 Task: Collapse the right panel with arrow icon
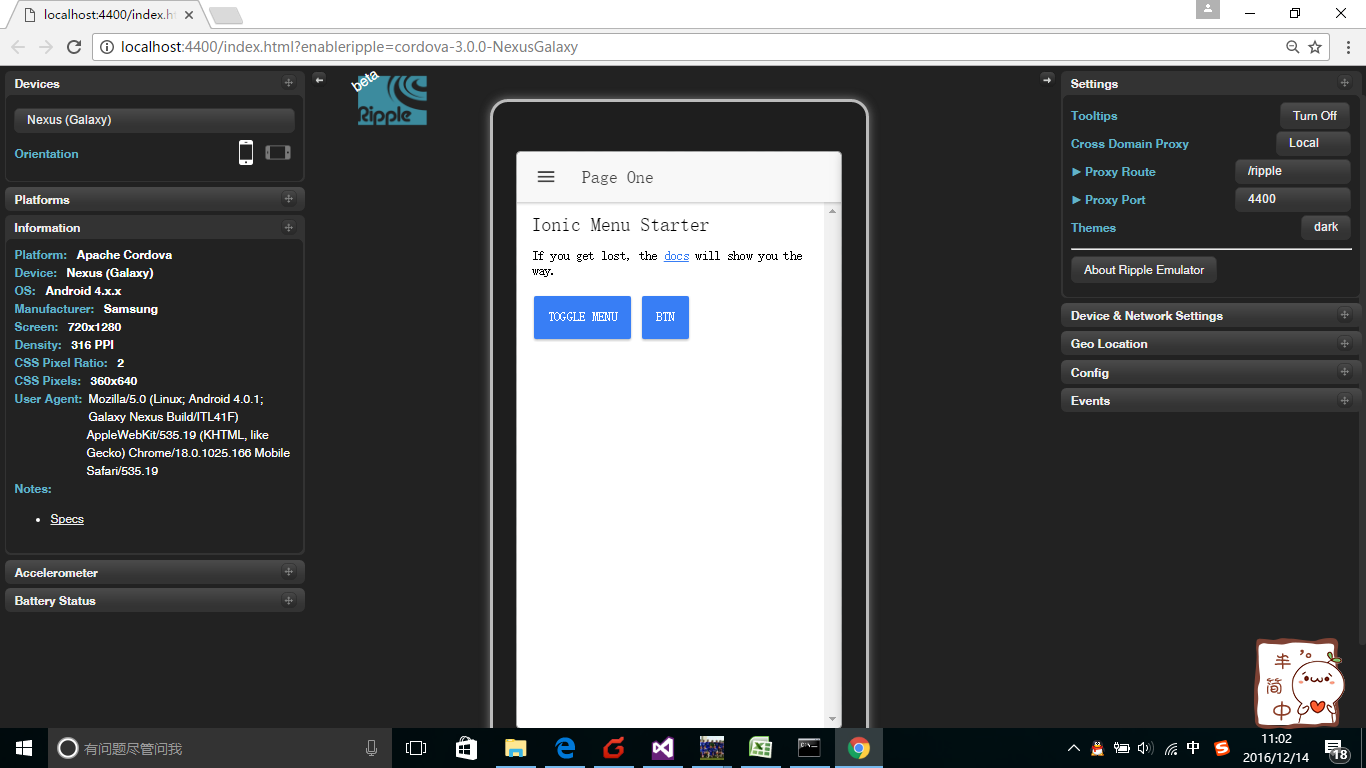(1047, 79)
